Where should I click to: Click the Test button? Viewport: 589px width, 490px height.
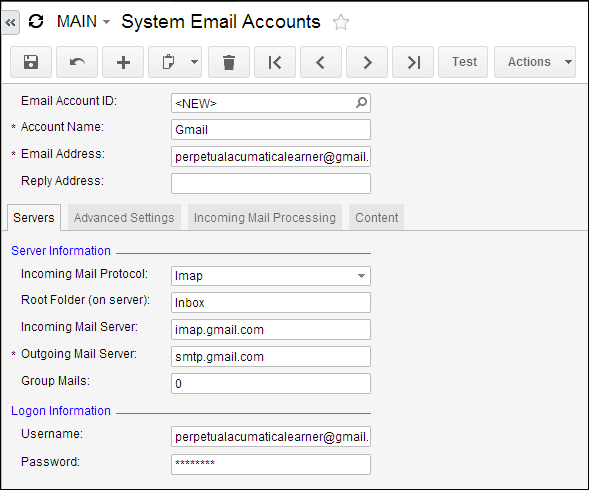[463, 62]
